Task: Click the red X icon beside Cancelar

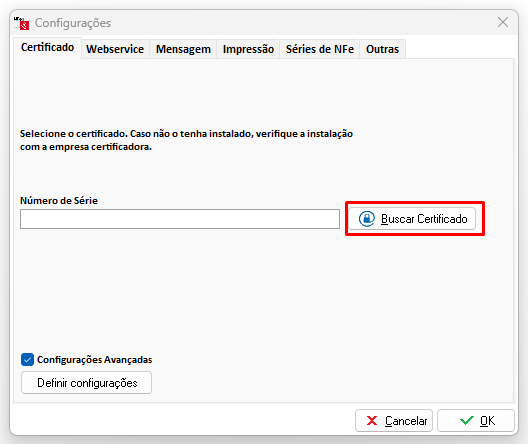Action: tap(372, 420)
